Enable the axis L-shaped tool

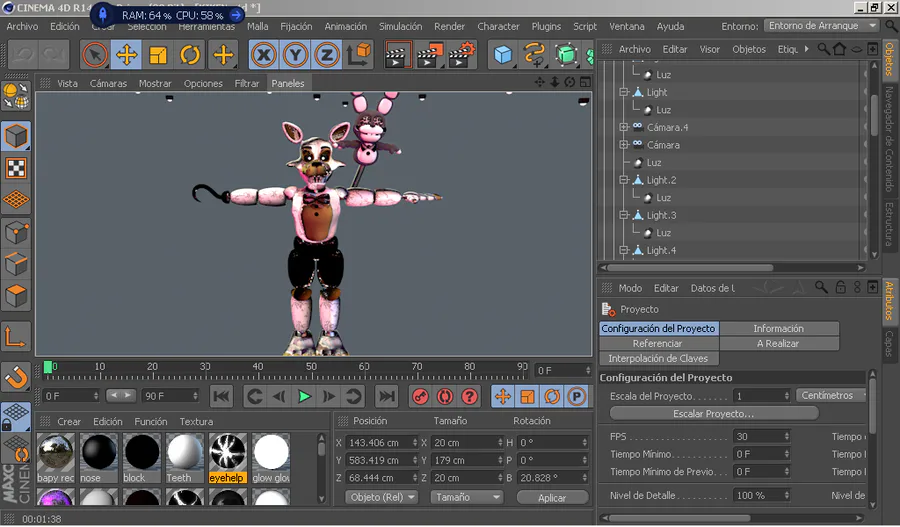click(16, 337)
